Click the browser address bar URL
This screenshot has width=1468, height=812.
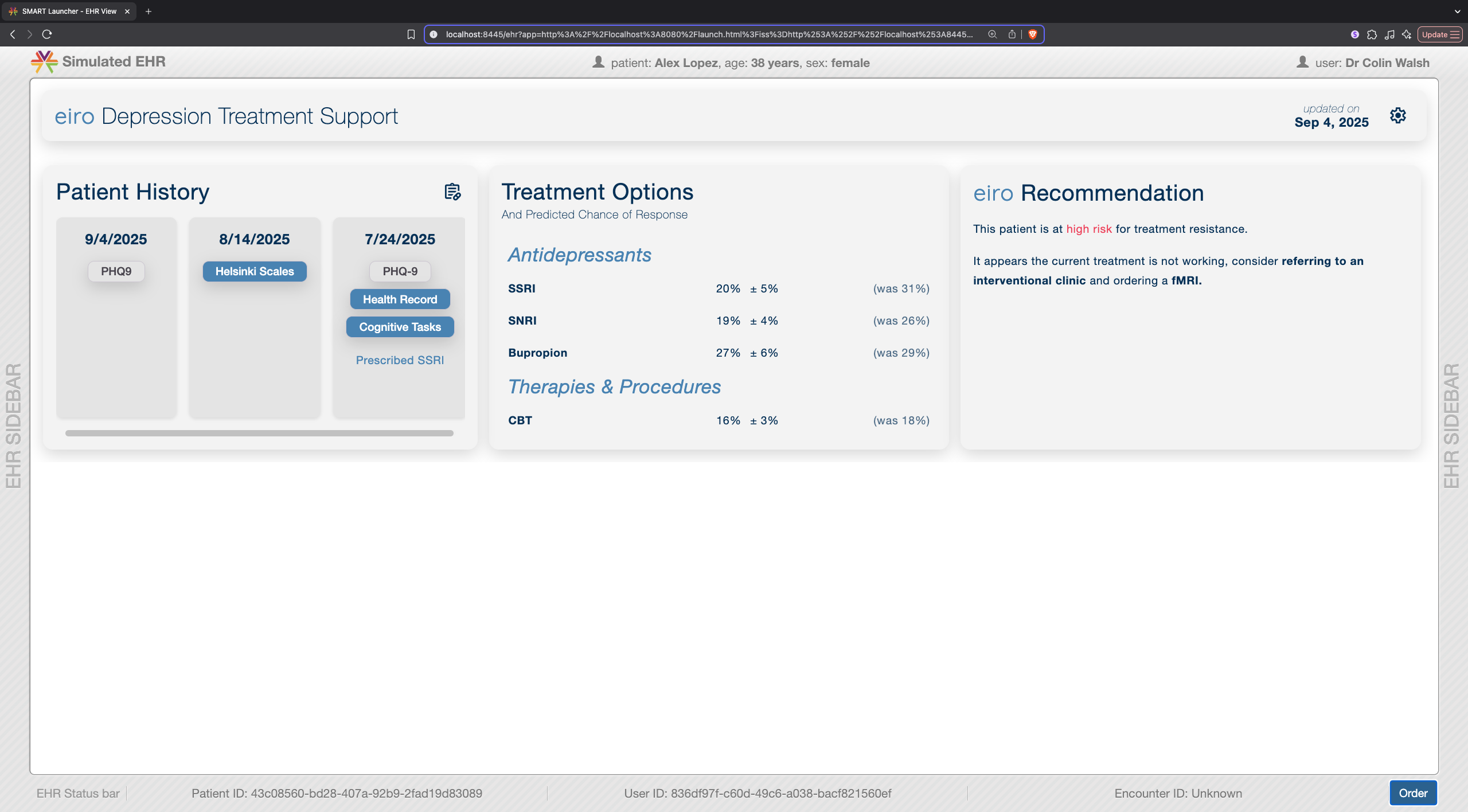point(709,34)
